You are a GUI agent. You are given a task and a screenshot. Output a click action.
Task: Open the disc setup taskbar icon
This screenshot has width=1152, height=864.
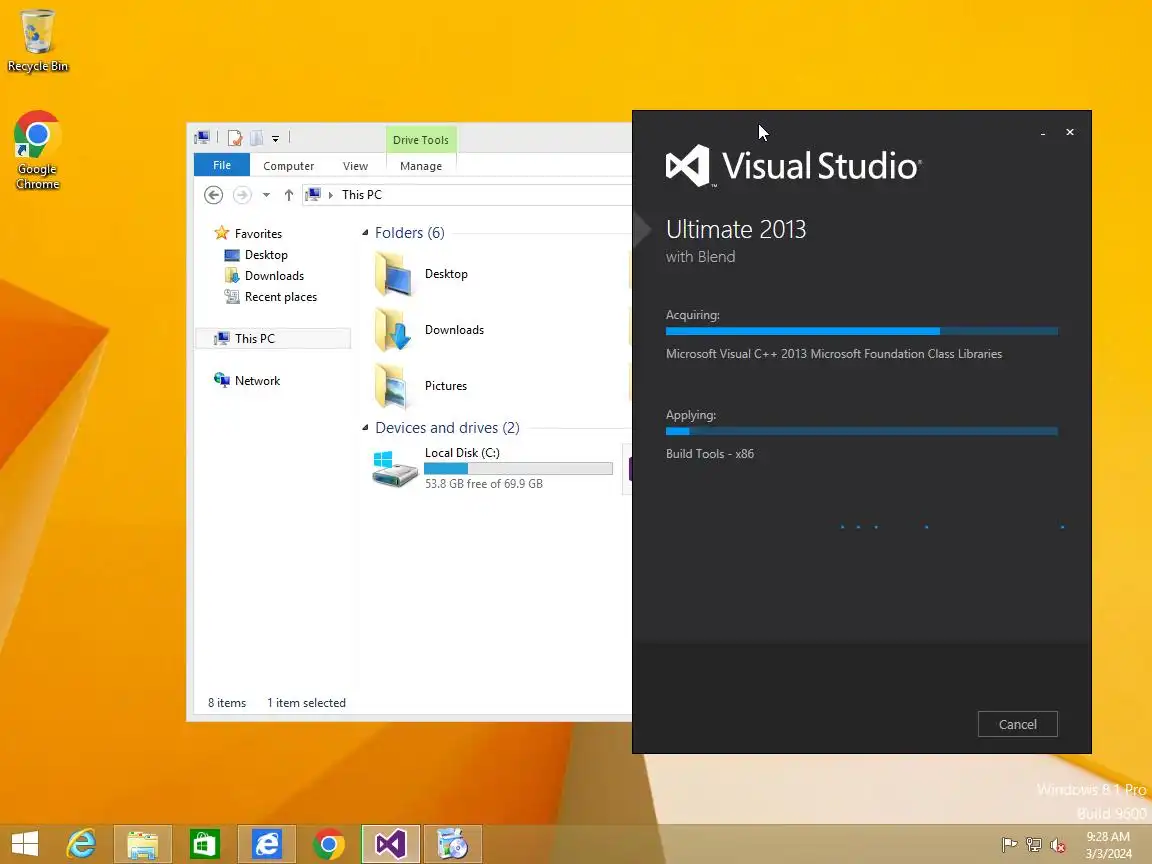[453, 844]
